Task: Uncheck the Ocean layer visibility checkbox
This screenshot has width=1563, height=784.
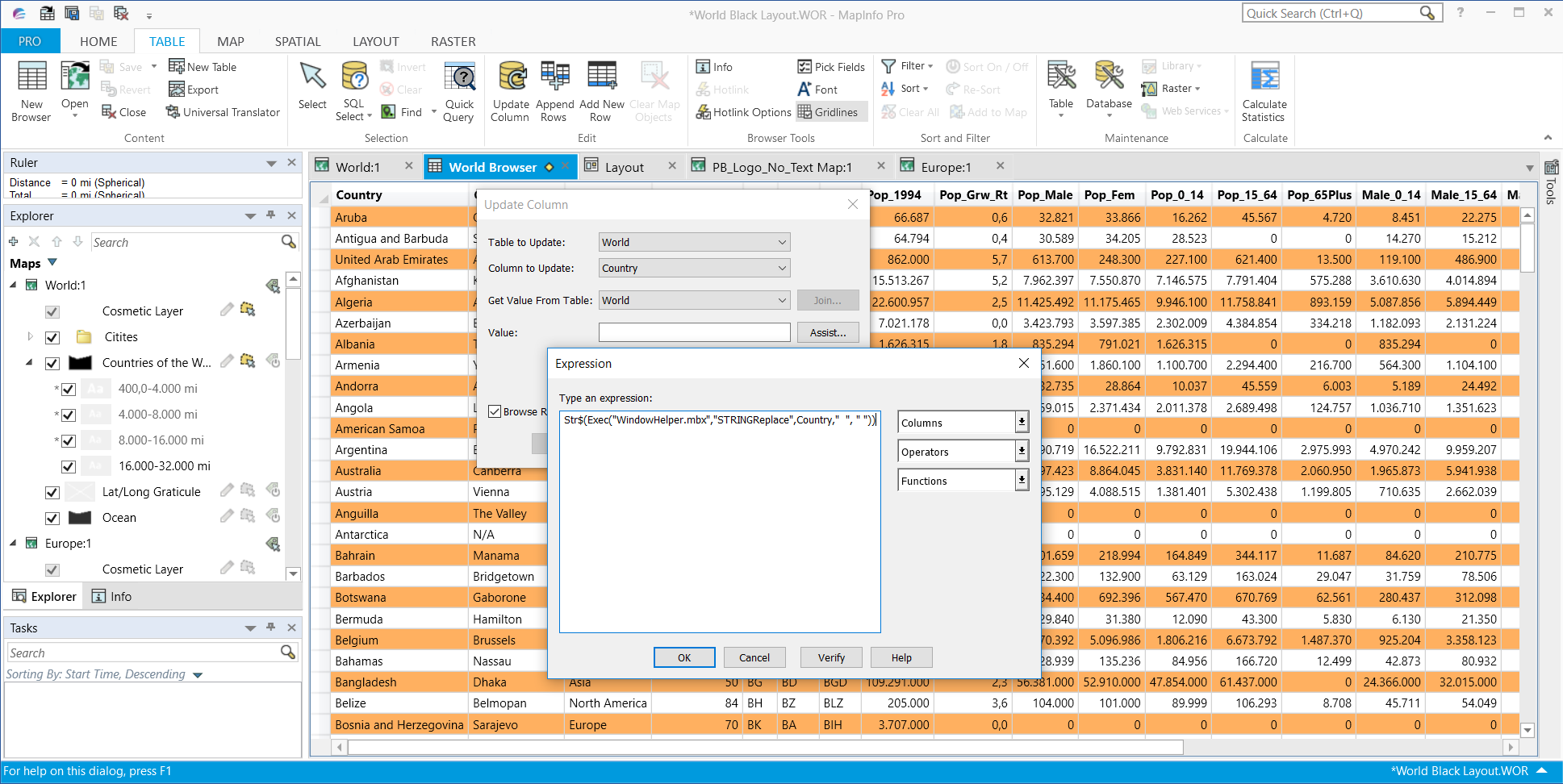Action: click(52, 518)
